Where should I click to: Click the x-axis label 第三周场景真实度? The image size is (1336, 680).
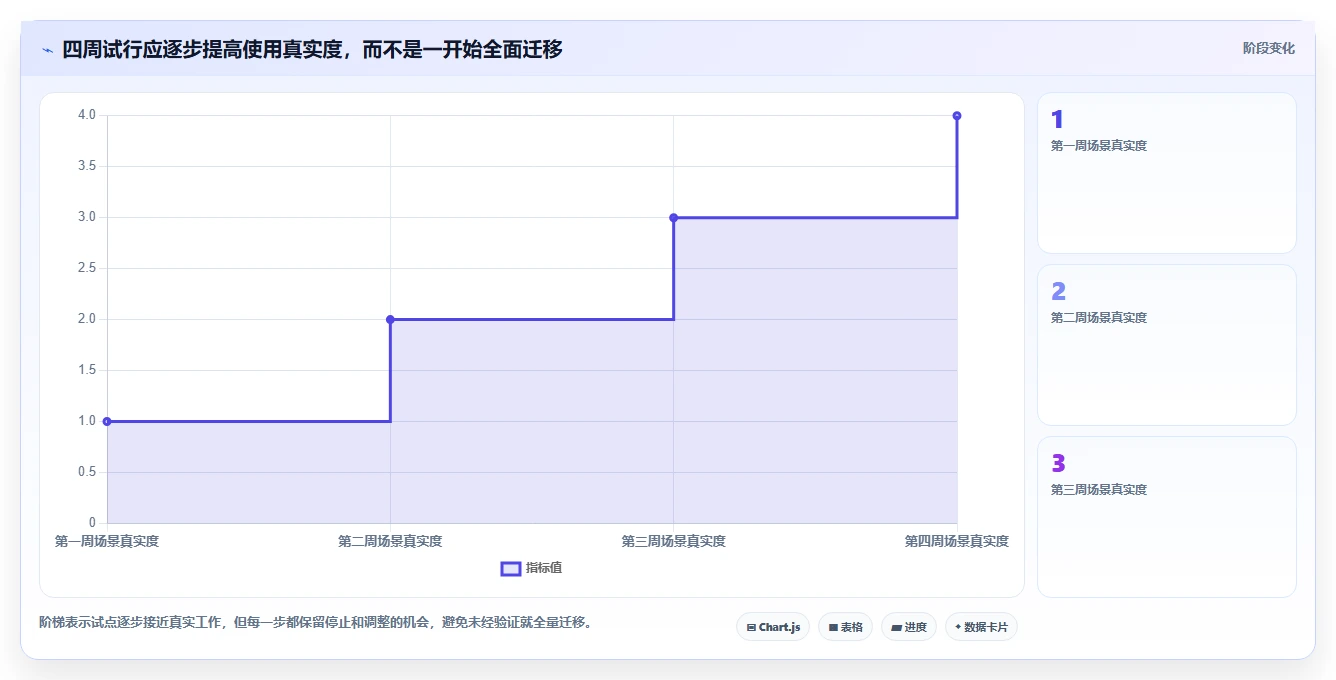coord(673,541)
